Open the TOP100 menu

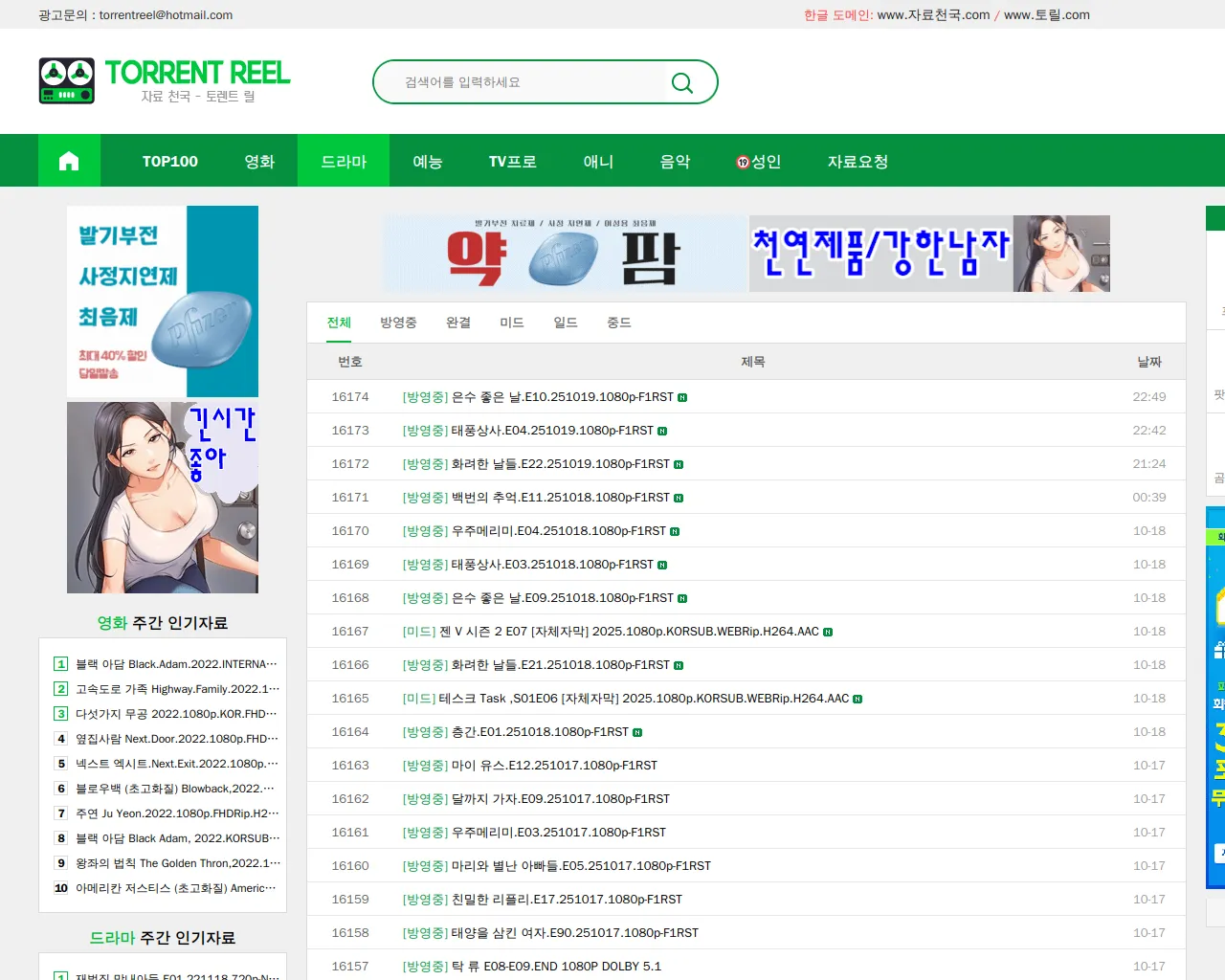pos(170,161)
